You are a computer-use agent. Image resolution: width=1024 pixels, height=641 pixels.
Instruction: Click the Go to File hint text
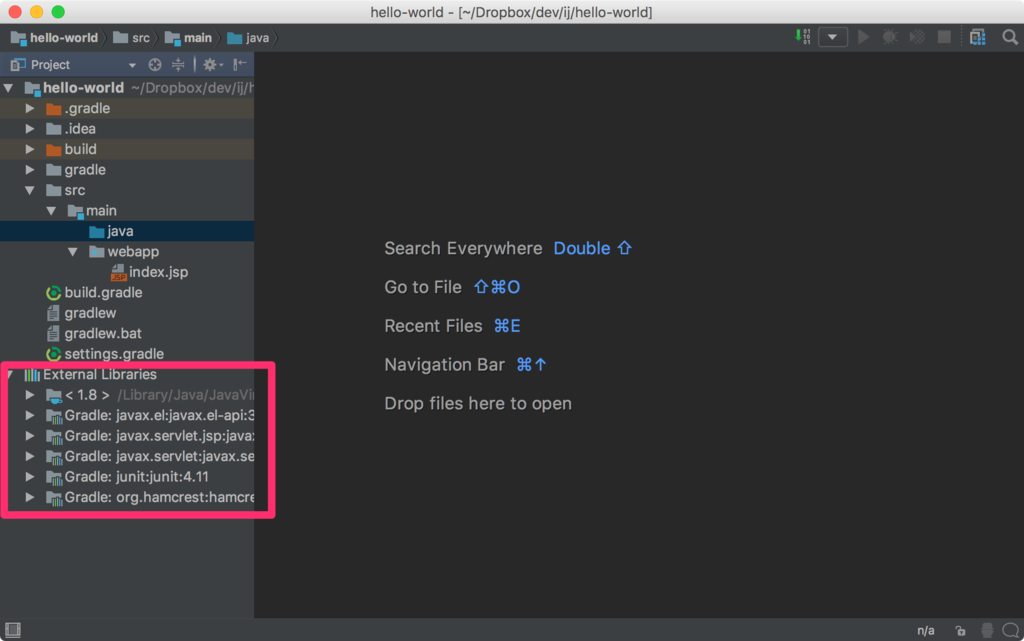point(423,287)
